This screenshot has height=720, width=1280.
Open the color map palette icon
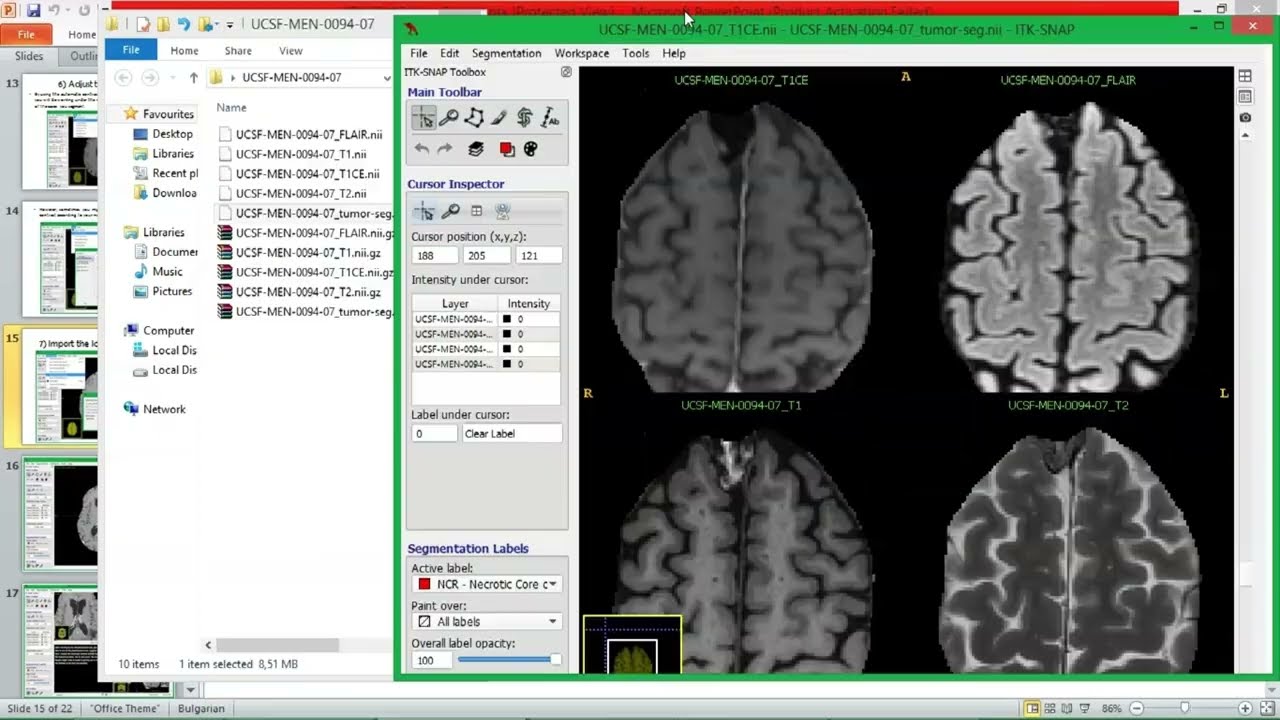531,149
